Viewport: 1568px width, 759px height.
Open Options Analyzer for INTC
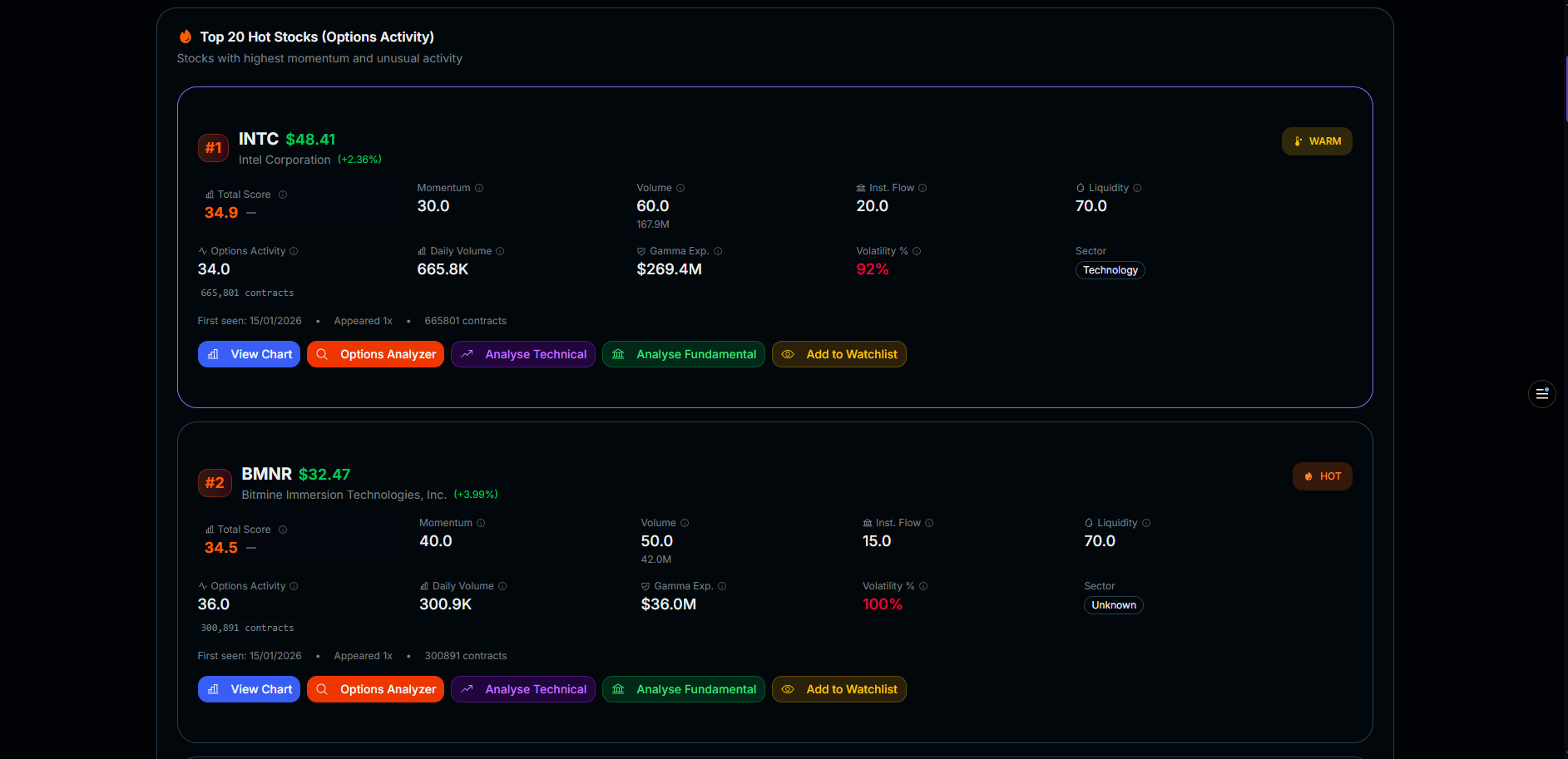coord(375,354)
